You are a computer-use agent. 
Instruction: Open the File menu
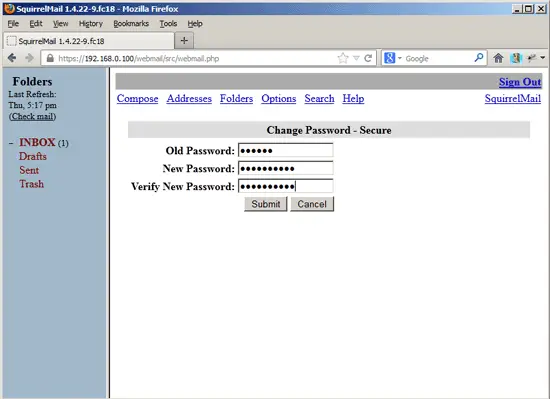click(13, 24)
